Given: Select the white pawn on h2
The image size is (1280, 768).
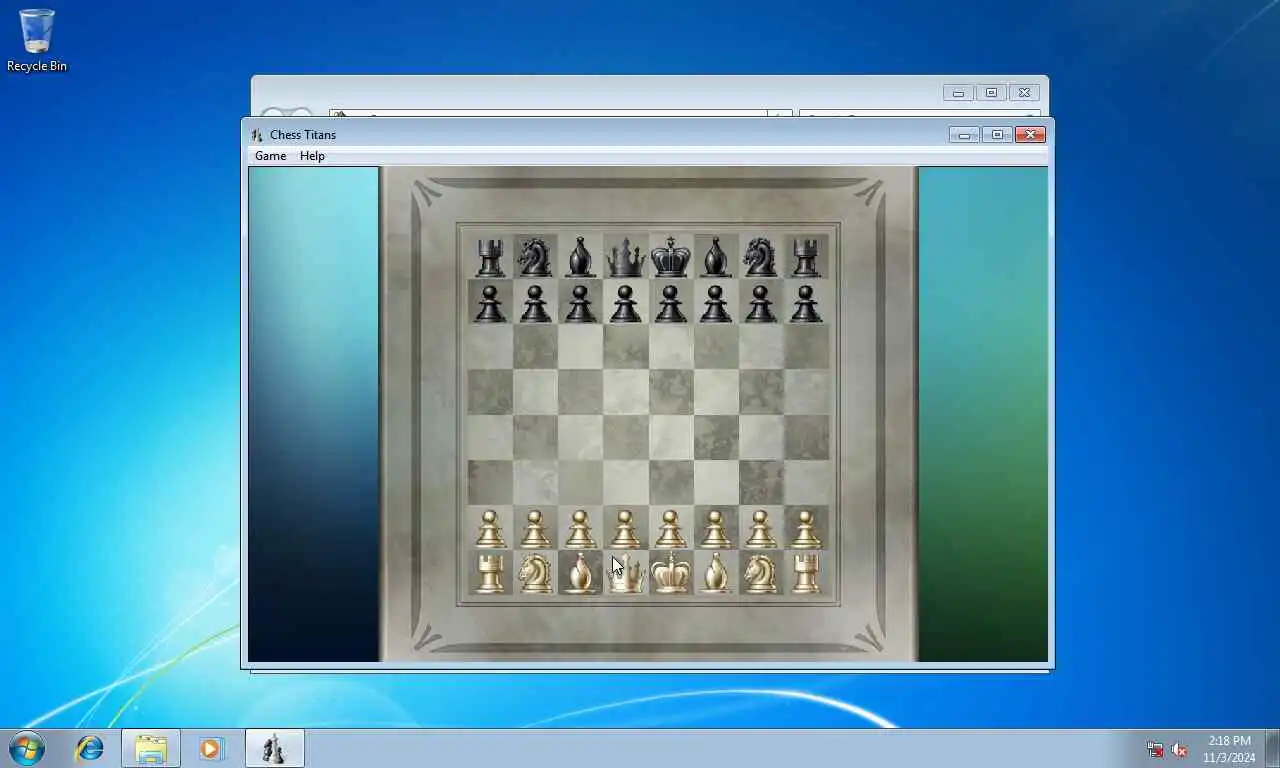Looking at the screenshot, I should [x=806, y=529].
